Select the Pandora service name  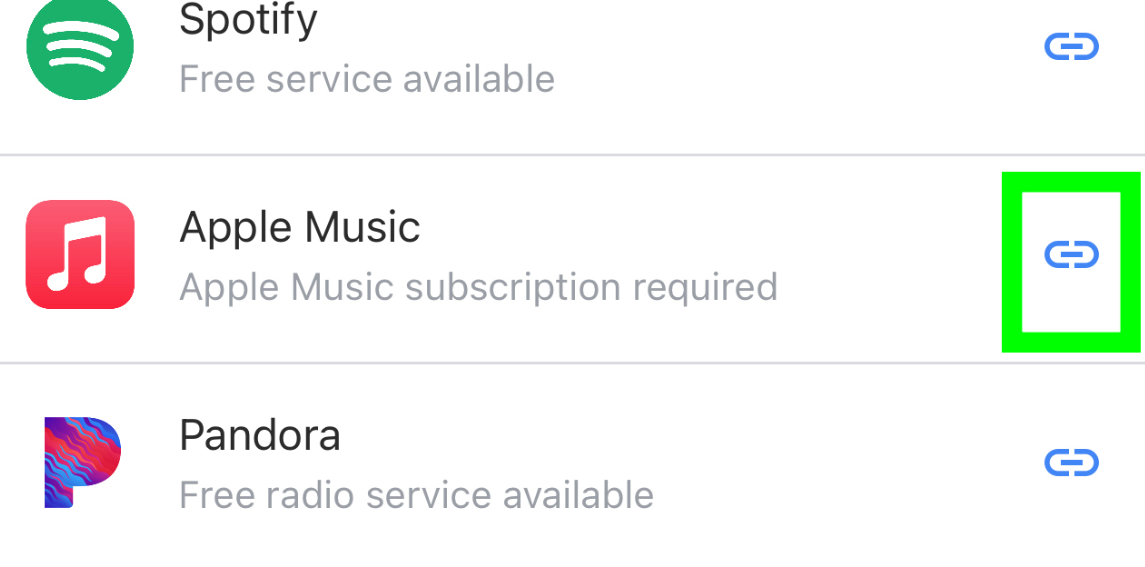(260, 435)
